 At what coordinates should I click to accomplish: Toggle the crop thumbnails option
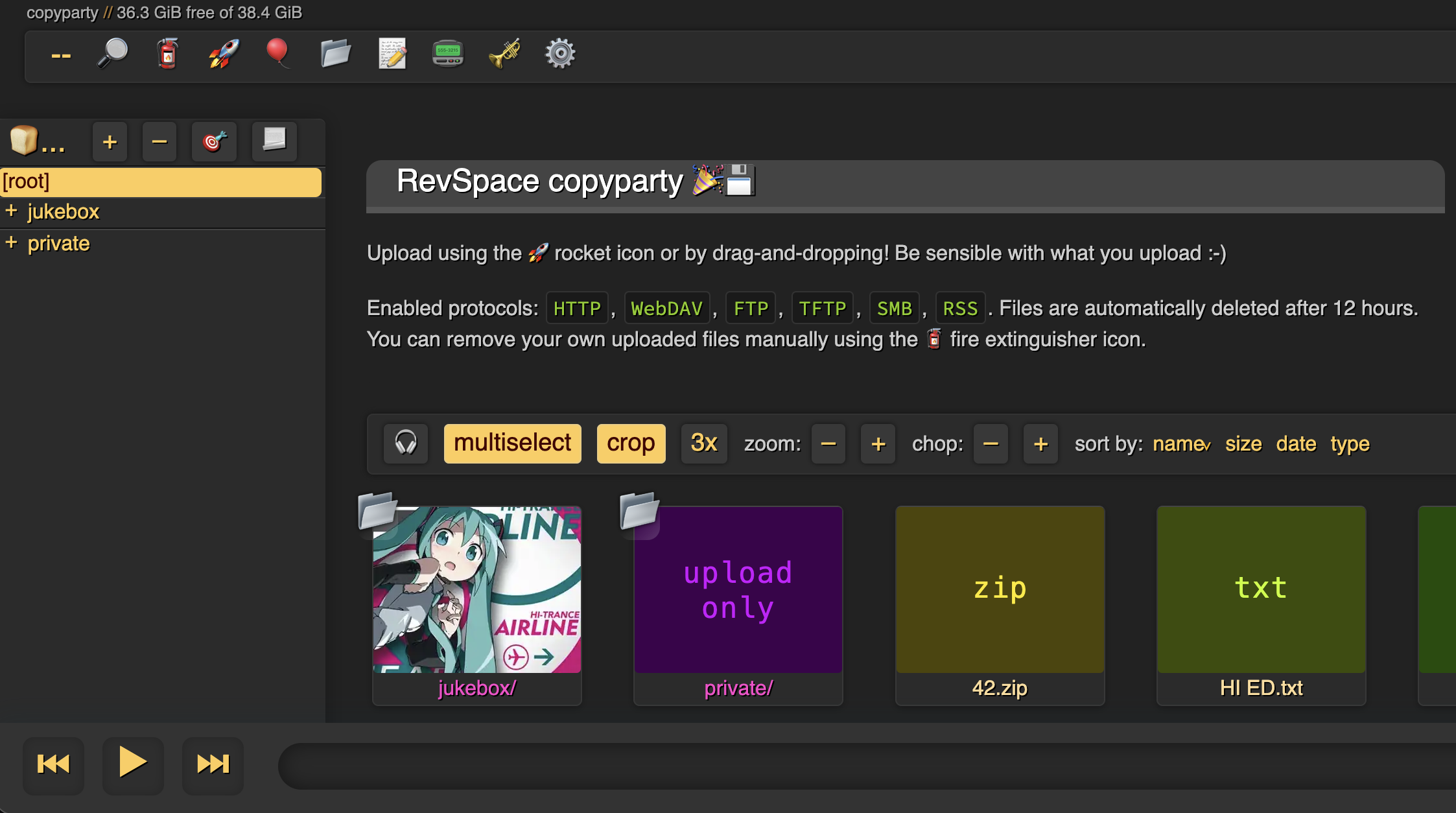point(631,443)
